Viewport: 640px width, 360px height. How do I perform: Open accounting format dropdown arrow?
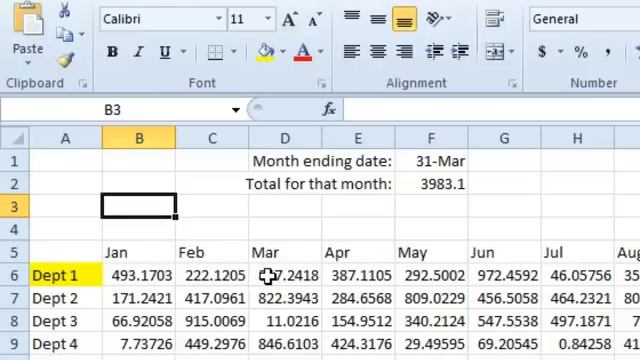[x=560, y=52]
